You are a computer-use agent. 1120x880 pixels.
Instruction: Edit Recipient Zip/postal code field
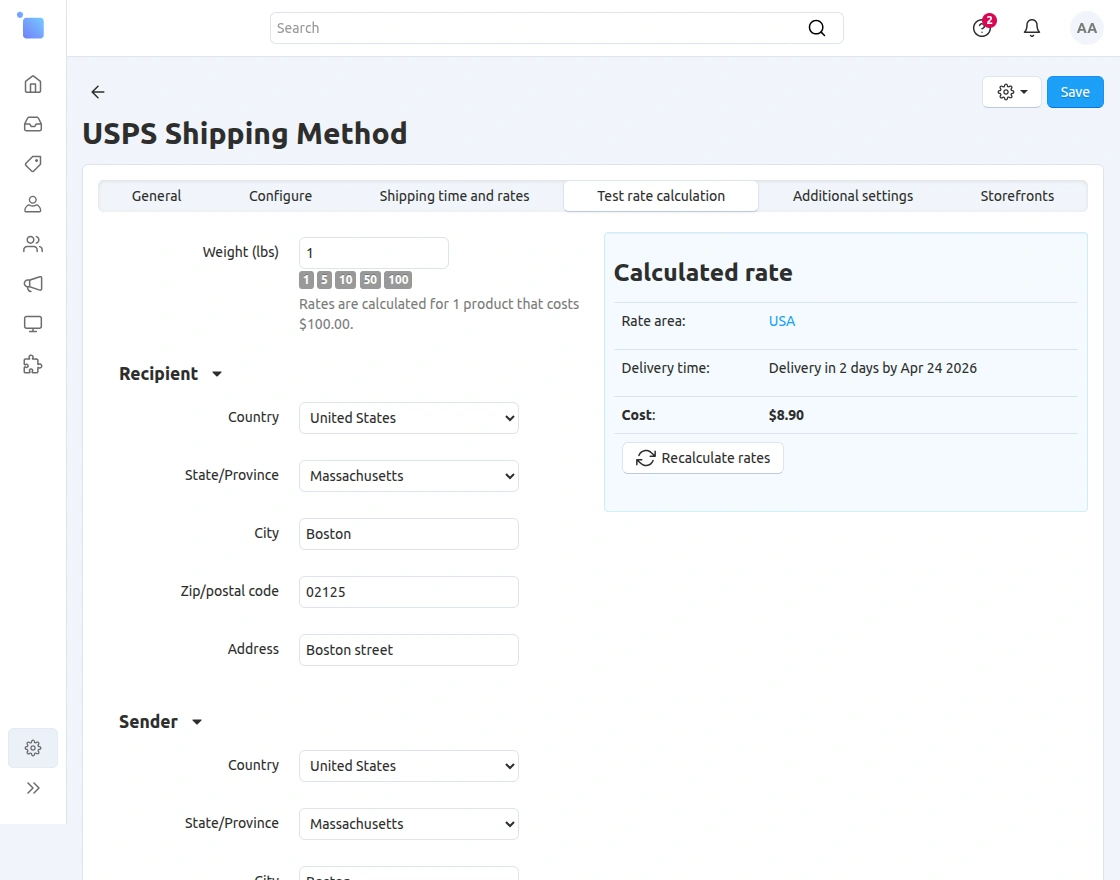tap(409, 591)
